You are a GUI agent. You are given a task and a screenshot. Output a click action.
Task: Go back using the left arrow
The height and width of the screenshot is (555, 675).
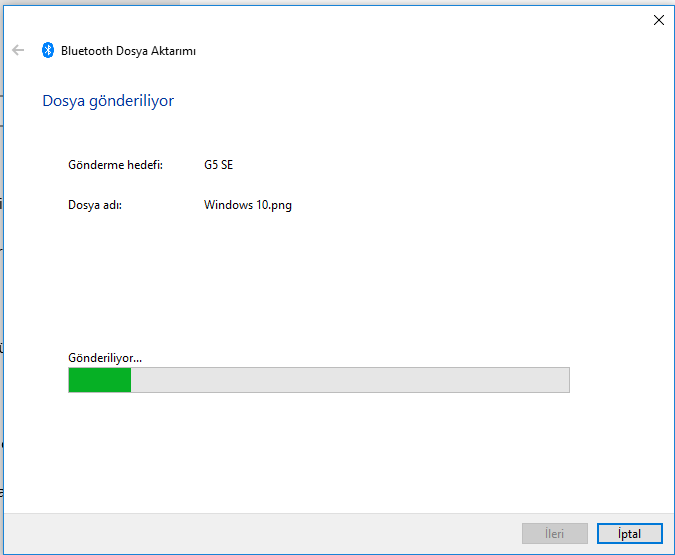pyautogui.click(x=18, y=50)
